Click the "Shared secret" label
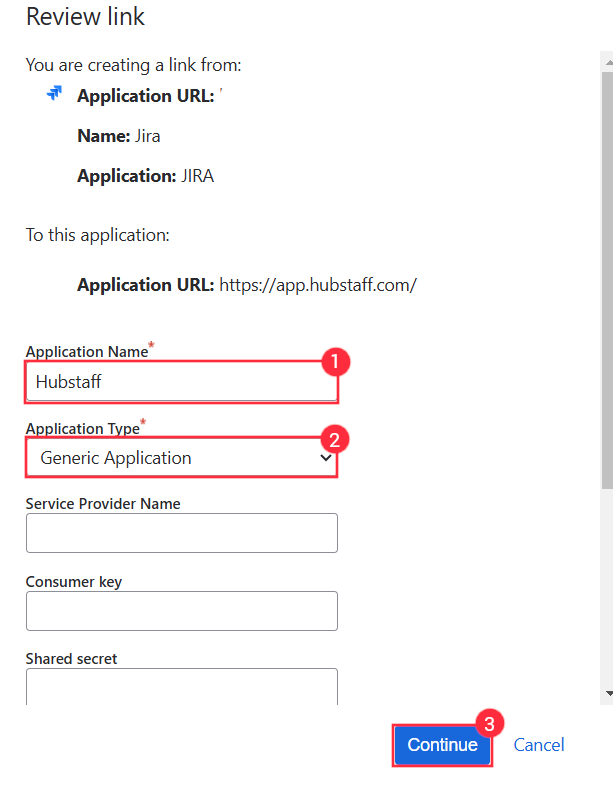This screenshot has width=613, height=792. tap(71, 659)
